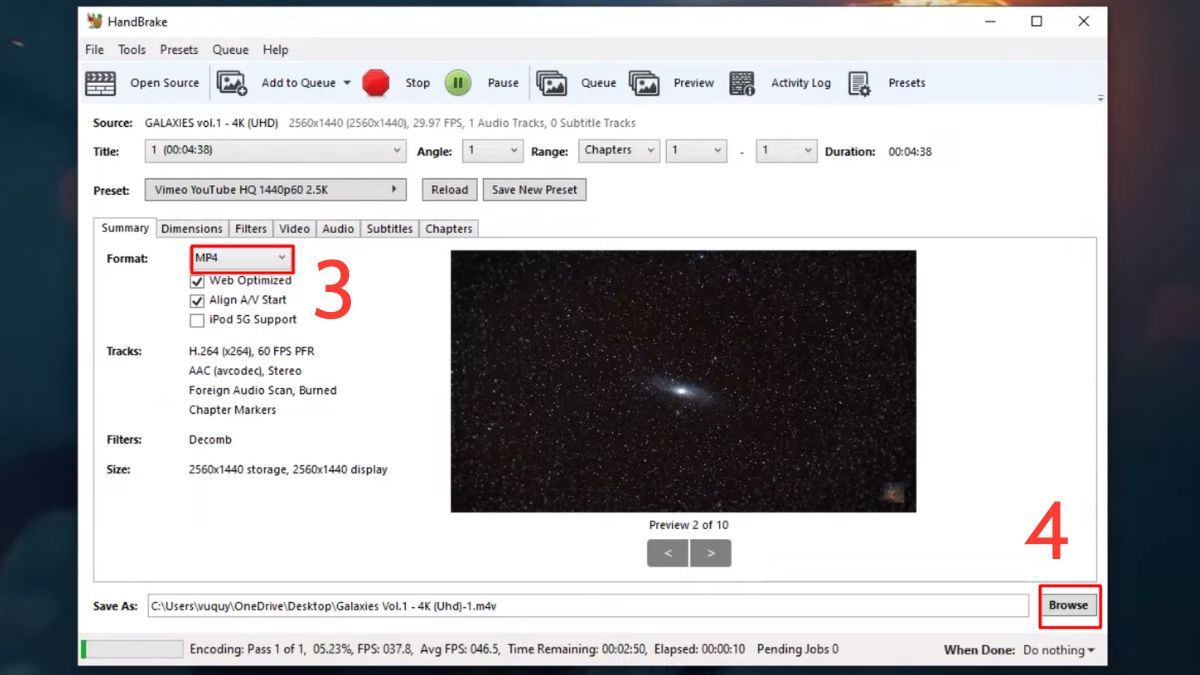The height and width of the screenshot is (675, 1200).
Task: Disable the Align A/V Start checkbox
Action: (x=197, y=301)
